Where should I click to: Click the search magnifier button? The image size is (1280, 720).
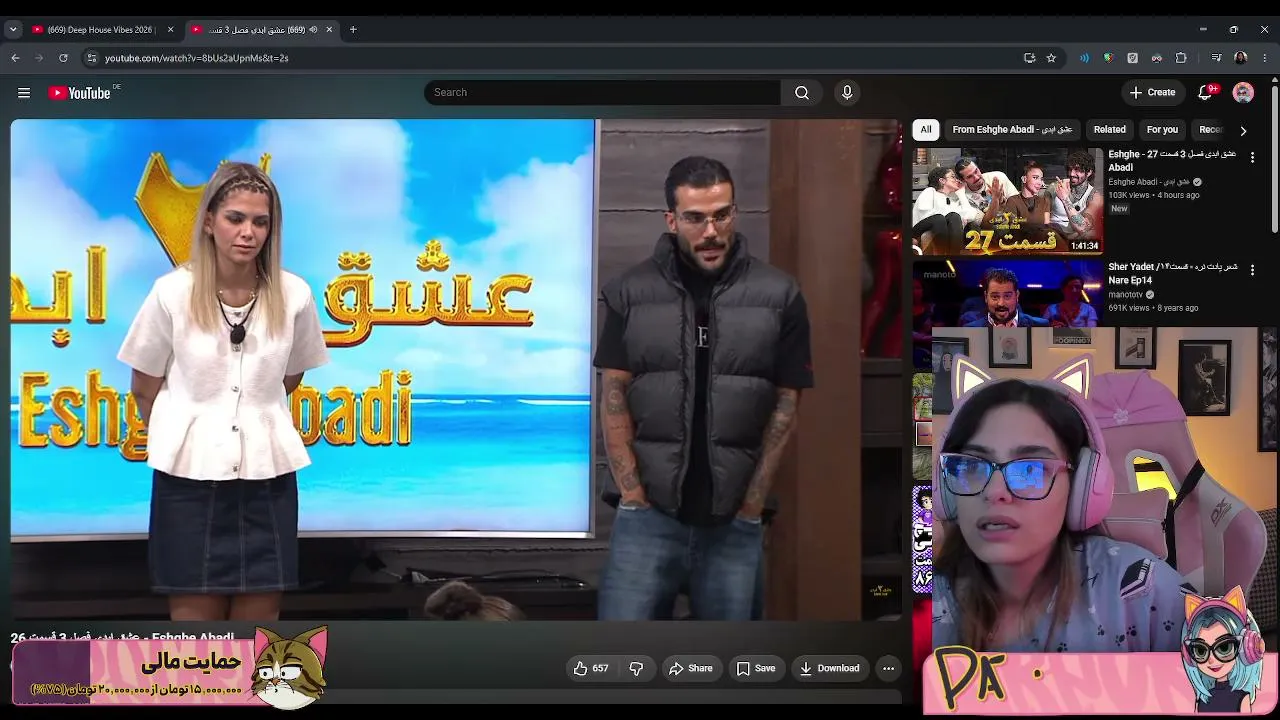point(802,93)
